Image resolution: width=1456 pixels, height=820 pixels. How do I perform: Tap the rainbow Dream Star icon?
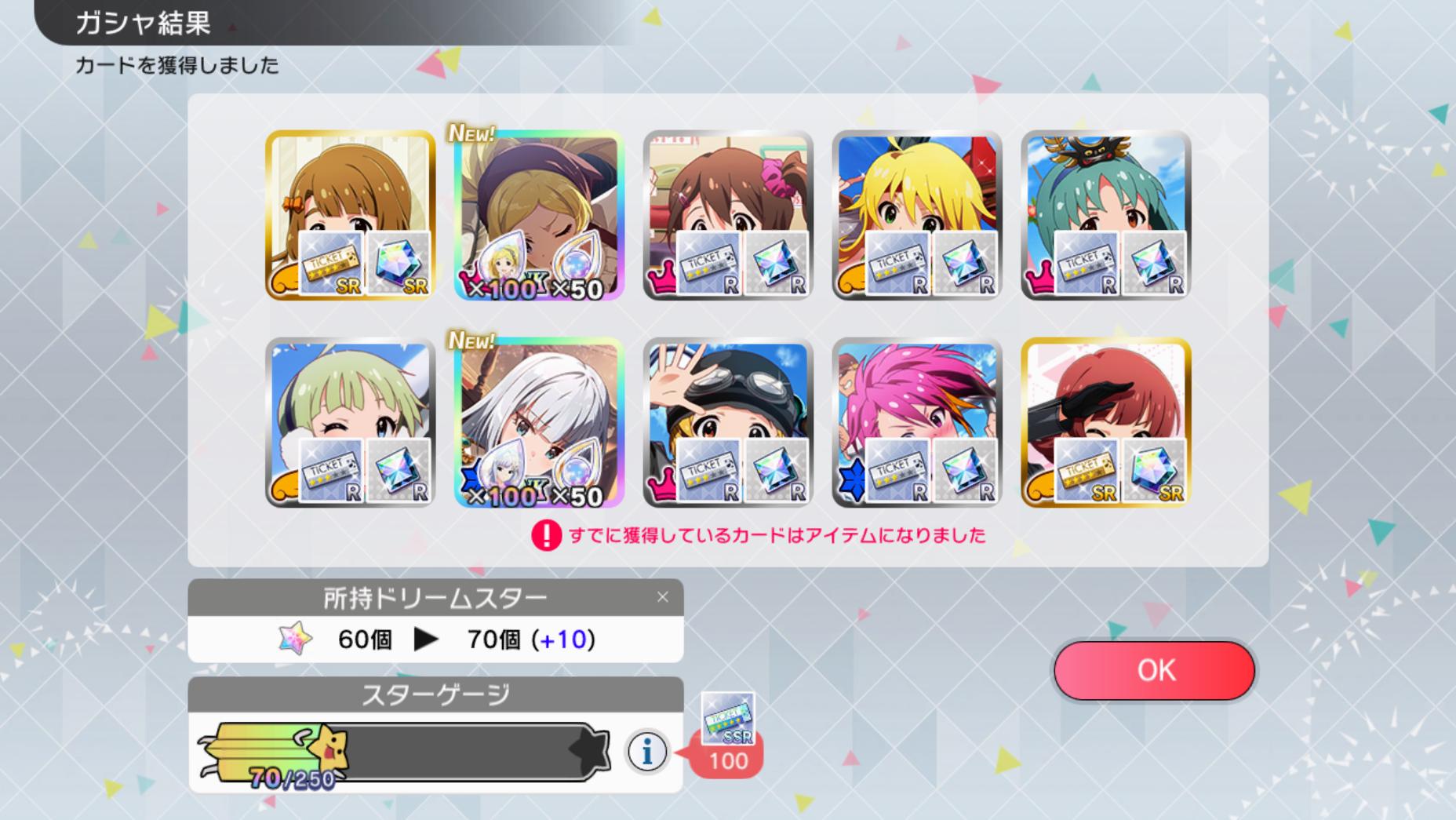click(x=296, y=639)
